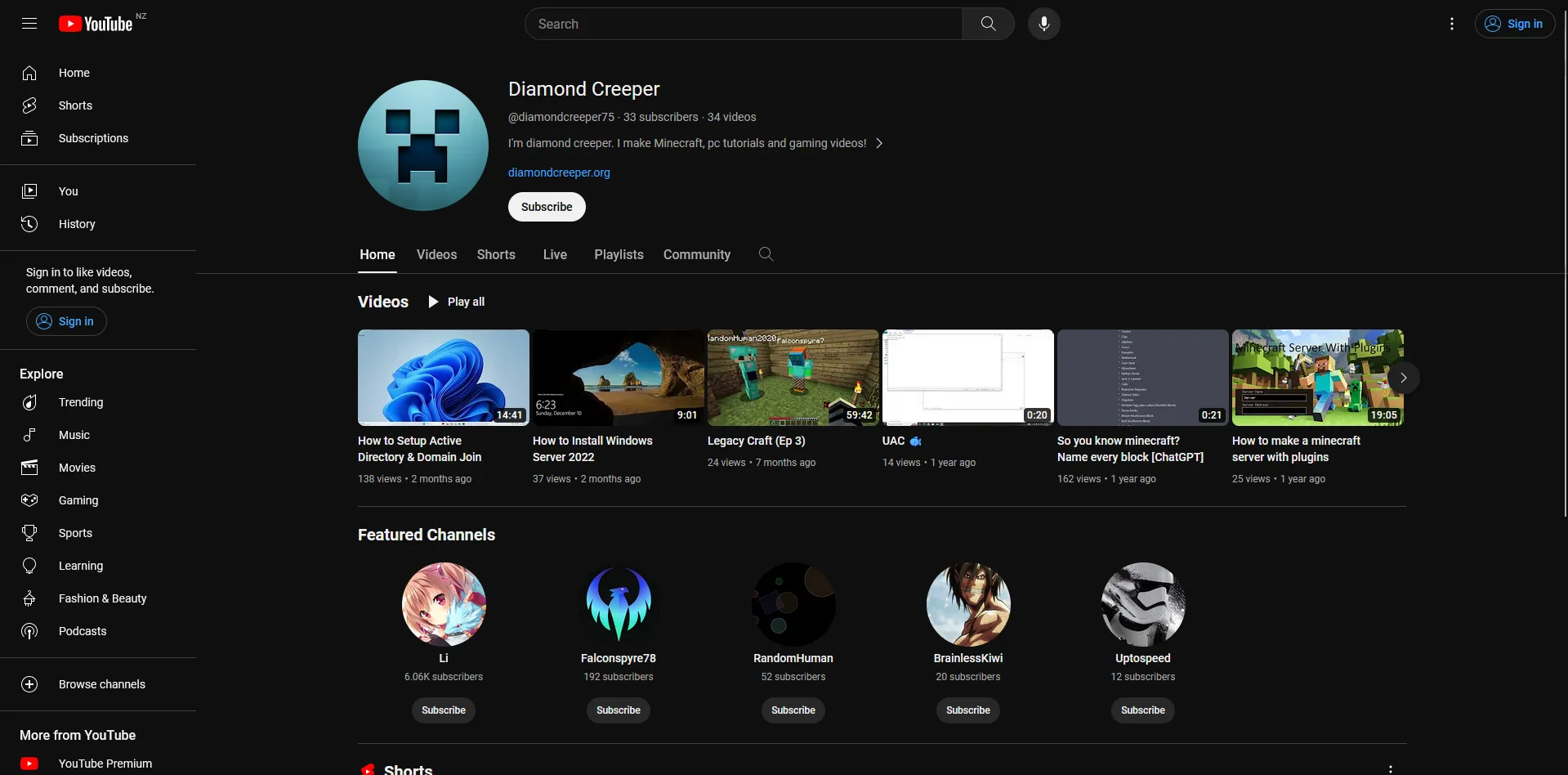The width and height of the screenshot is (1568, 775).
Task: Open Li featured channel avatar
Action: click(444, 604)
